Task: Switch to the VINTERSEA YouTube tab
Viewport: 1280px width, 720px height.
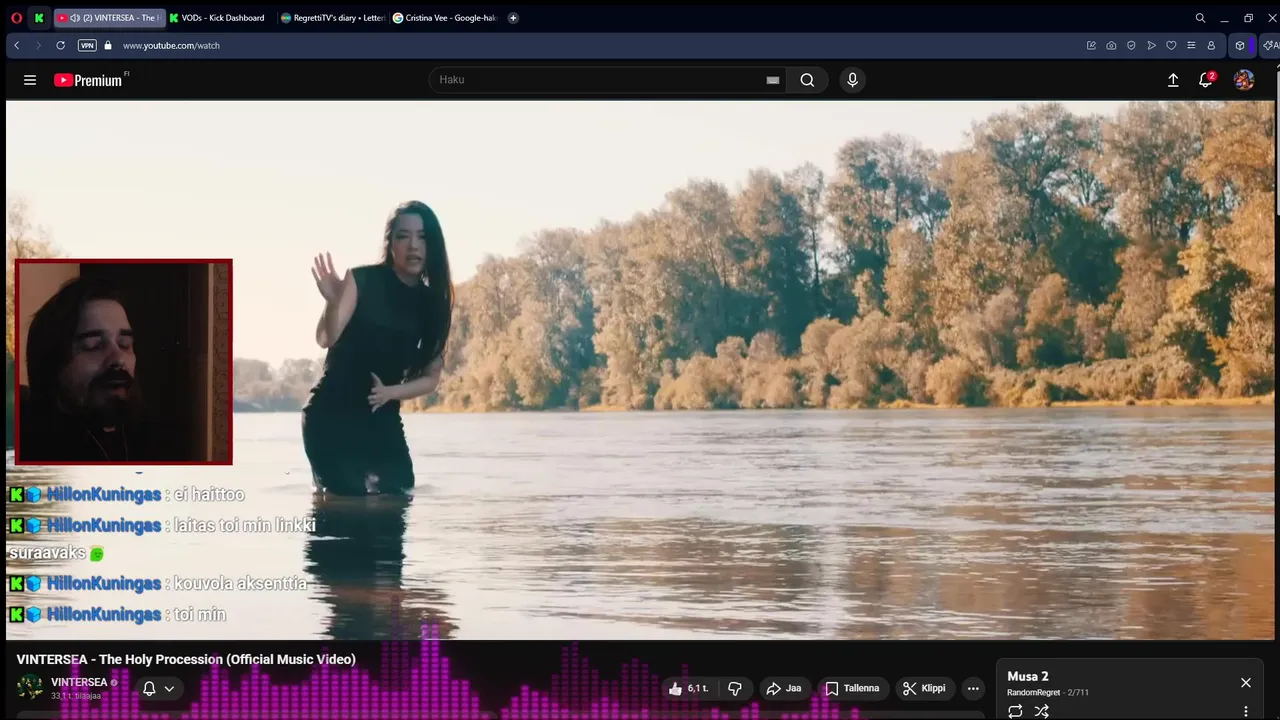Action: coord(109,18)
